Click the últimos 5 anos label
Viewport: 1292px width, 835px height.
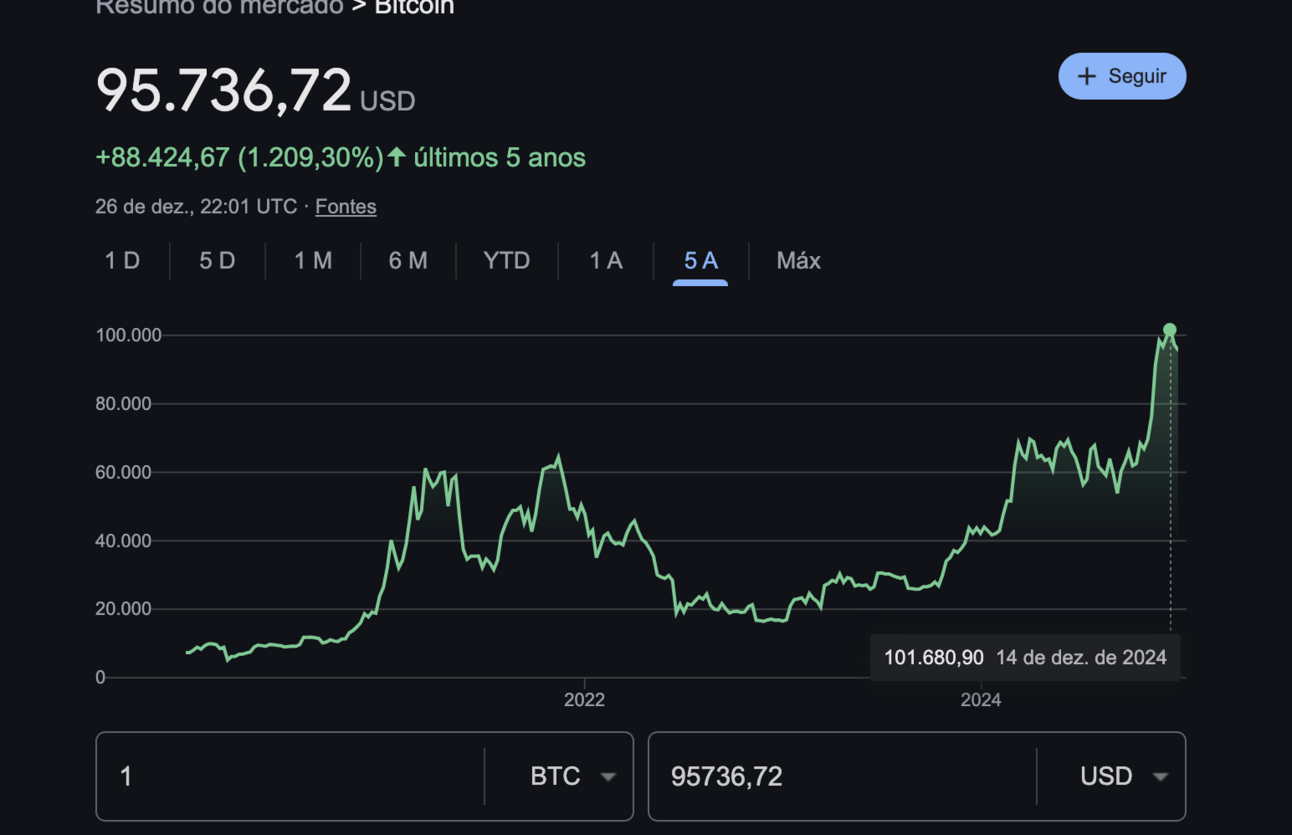[500, 158]
